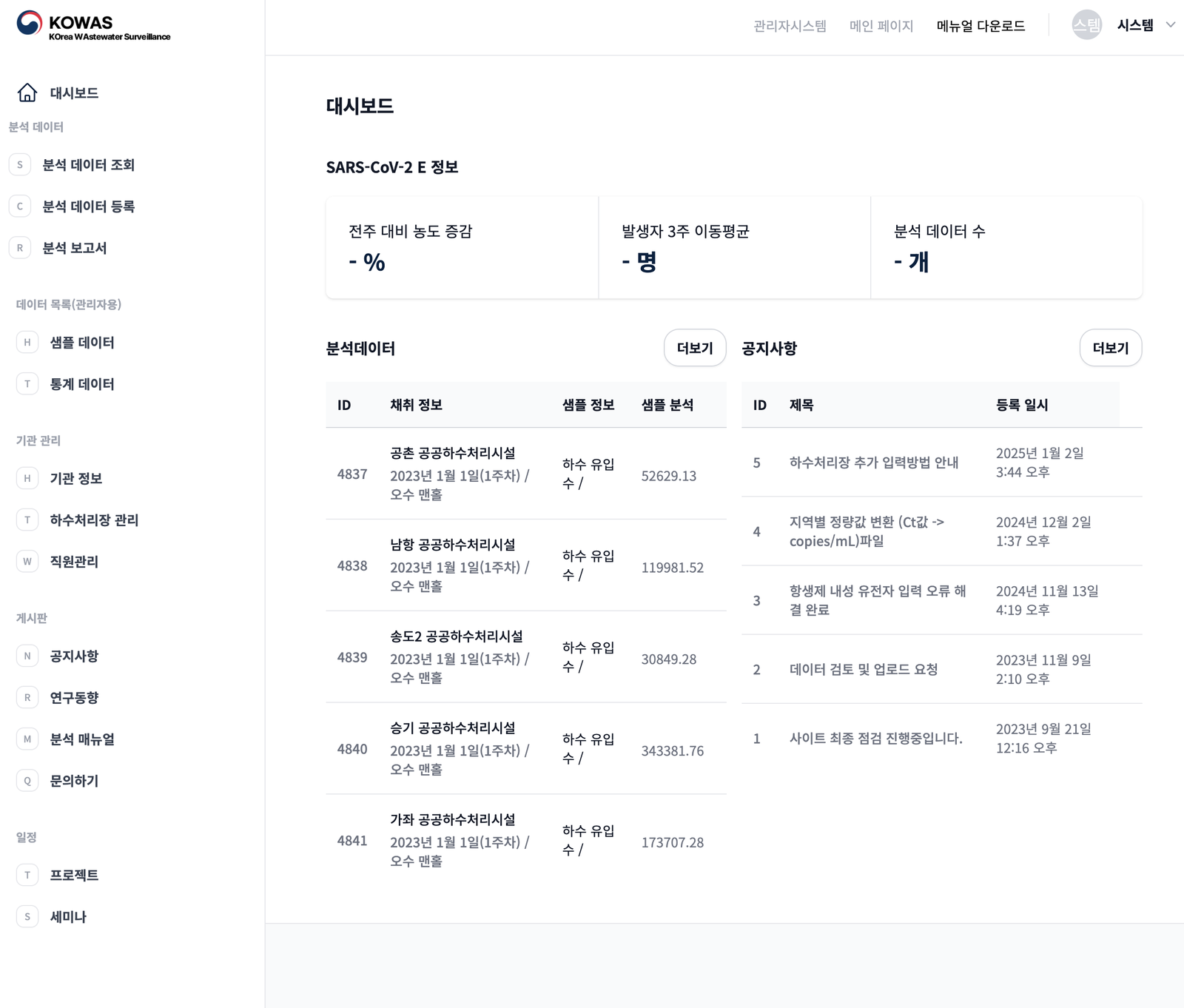Screen dimensions: 1184x1008
Task: Click the 전주 대비 농도 증감 card
Action: (x=462, y=248)
